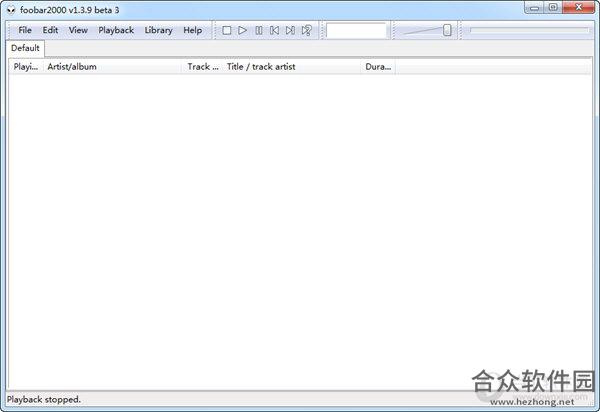Screen dimensions: 600x412
Task: Go to the previous track
Action: point(274,30)
